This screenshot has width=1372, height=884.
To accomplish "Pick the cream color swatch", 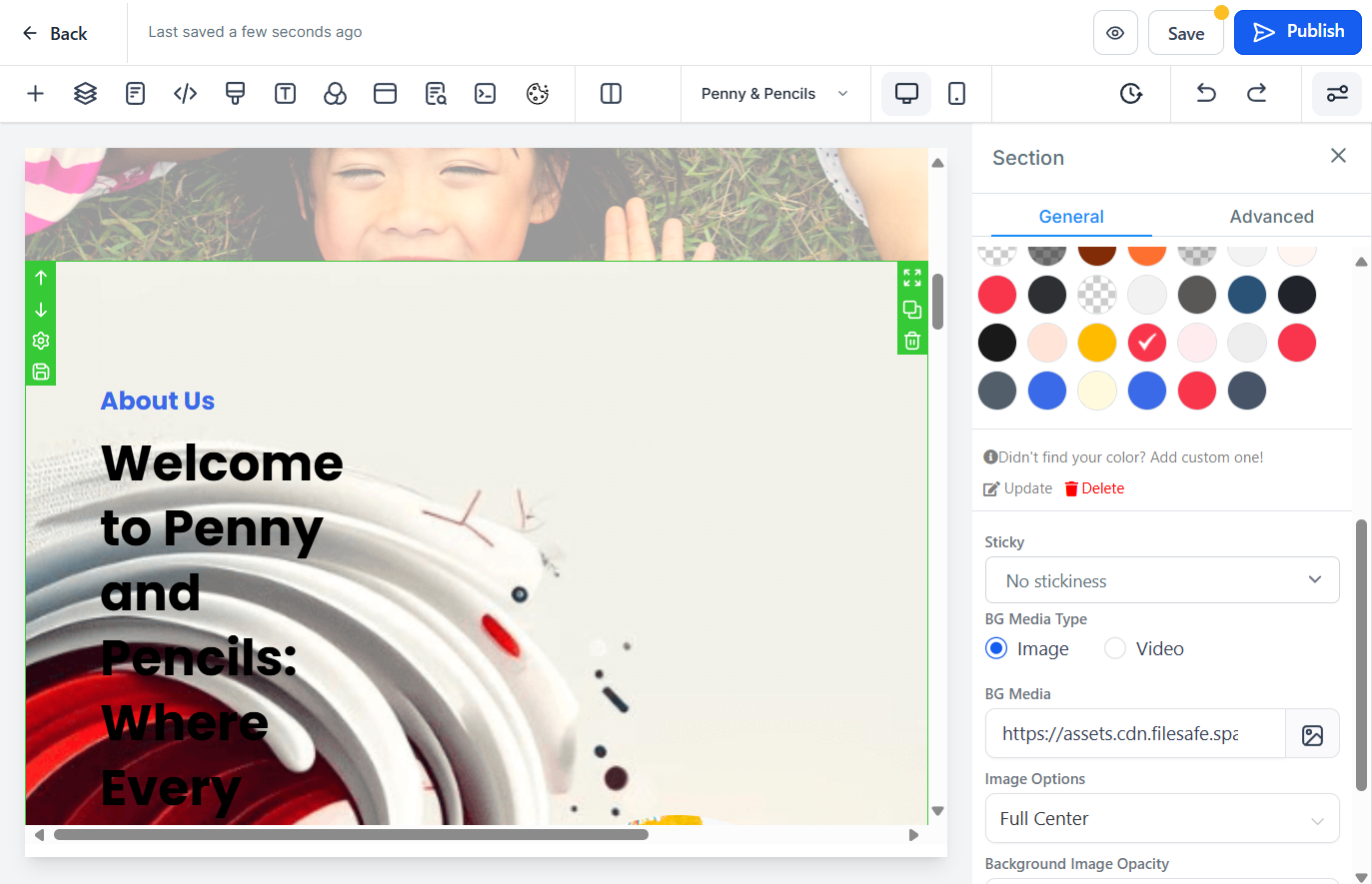I will coord(1097,391).
